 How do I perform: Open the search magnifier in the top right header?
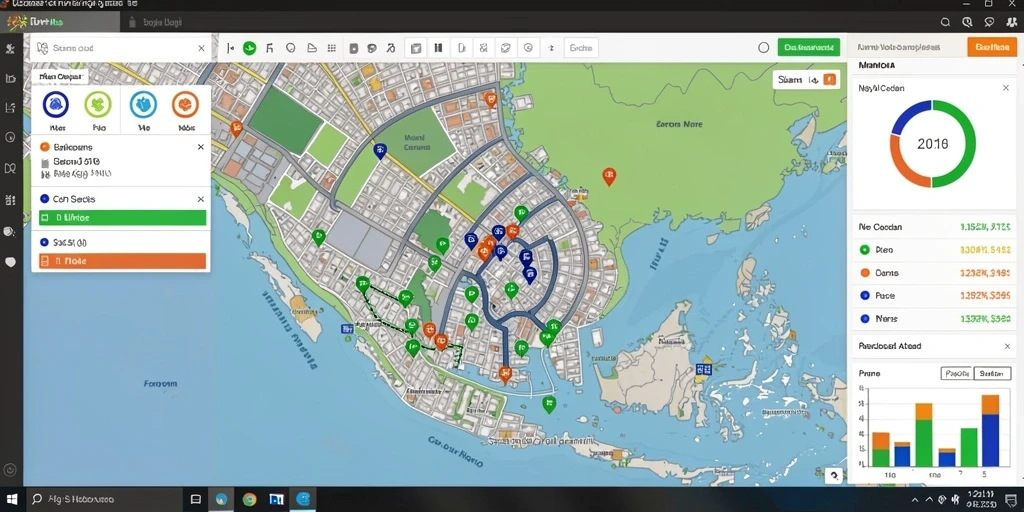[945, 22]
